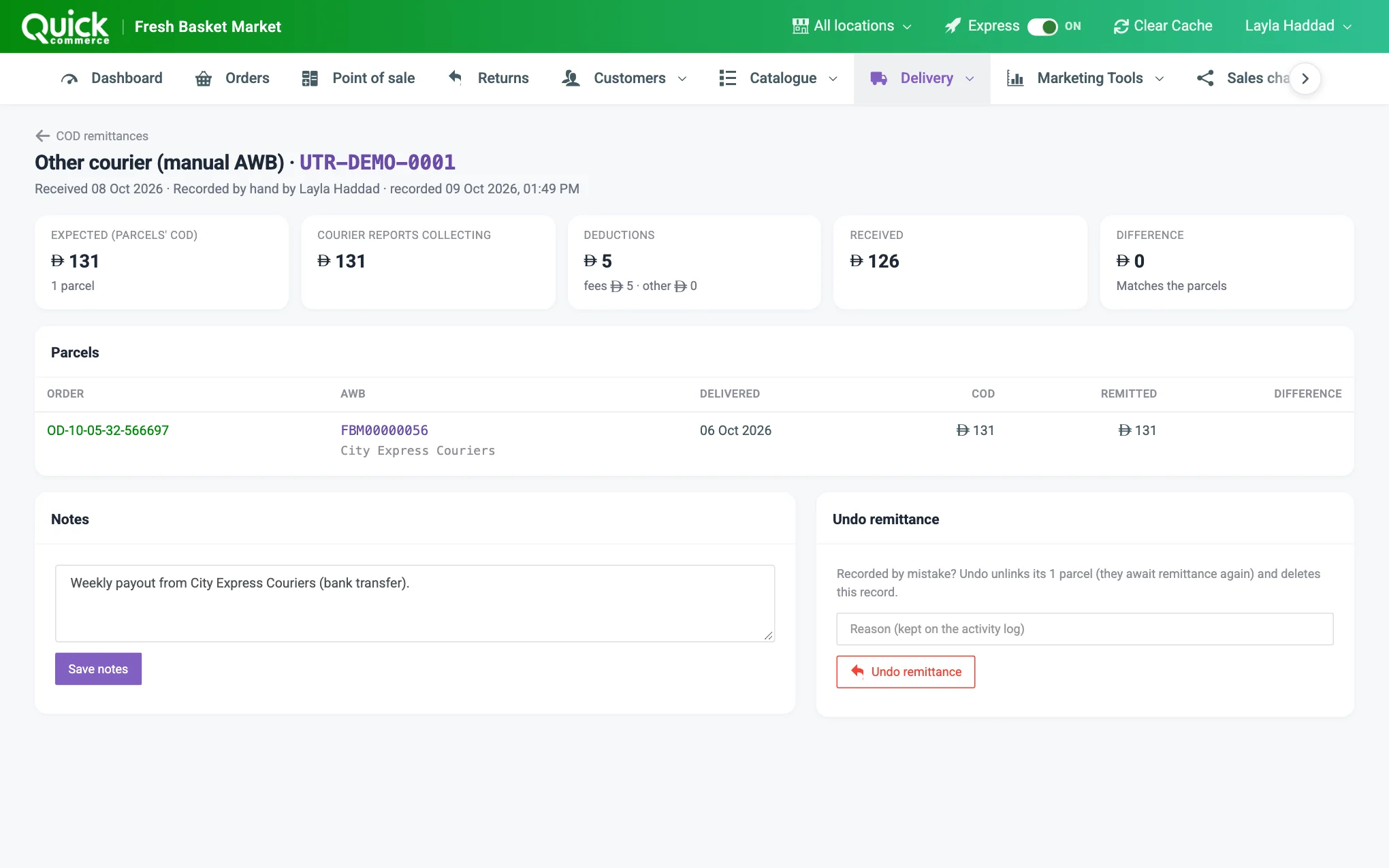The height and width of the screenshot is (868, 1389).
Task: Click the City Express Couriers label
Action: click(417, 451)
